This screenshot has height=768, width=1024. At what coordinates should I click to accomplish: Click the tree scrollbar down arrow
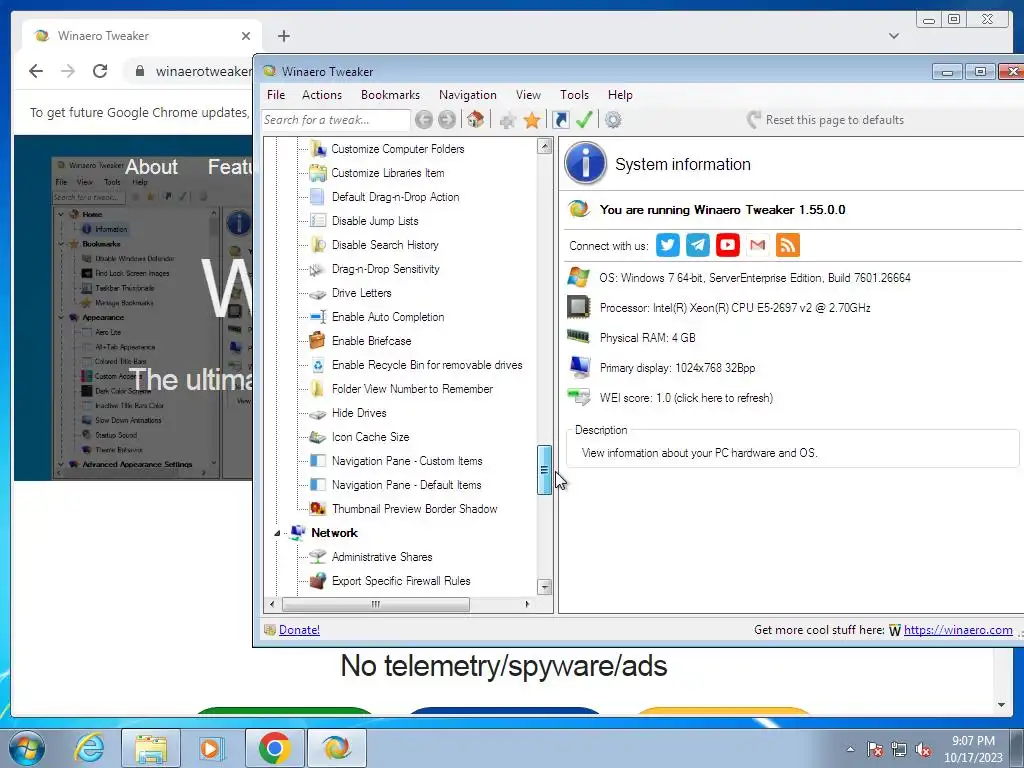point(544,587)
